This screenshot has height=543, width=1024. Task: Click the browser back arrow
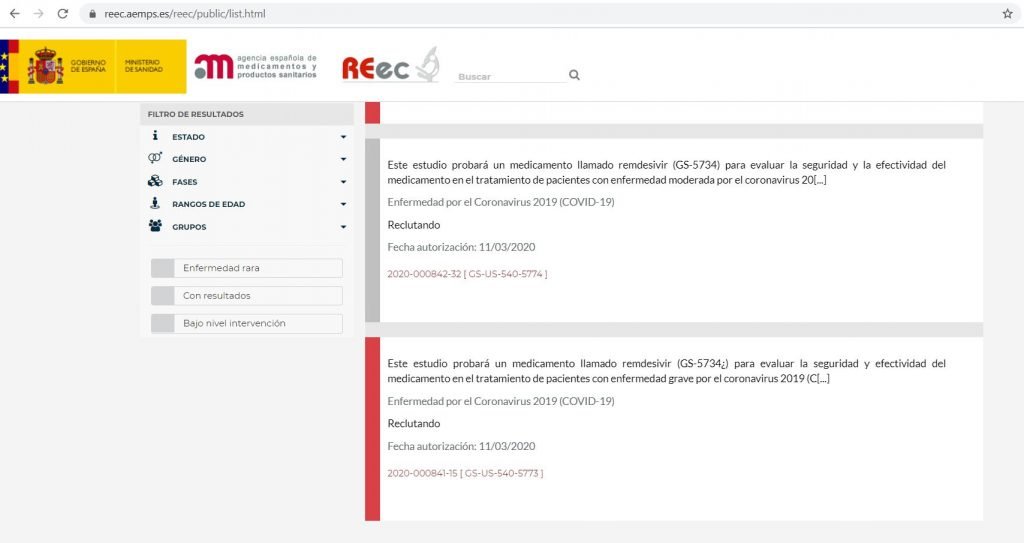point(14,14)
